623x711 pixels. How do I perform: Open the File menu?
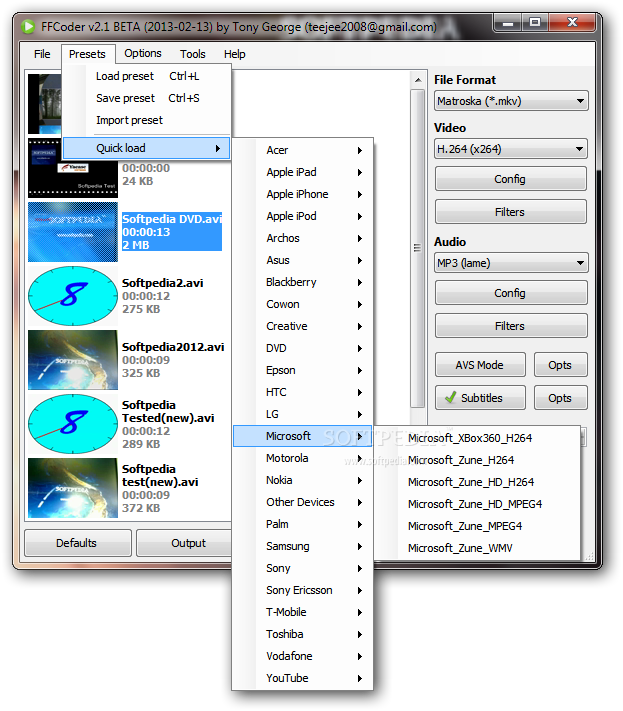point(42,54)
